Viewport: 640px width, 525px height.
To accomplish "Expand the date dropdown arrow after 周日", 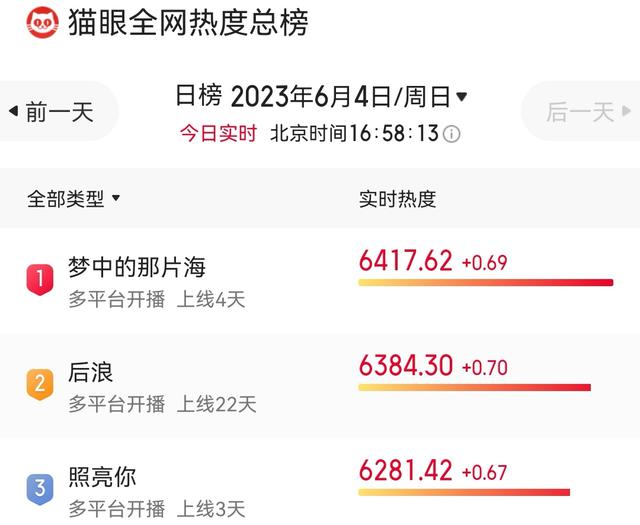I will [461, 97].
